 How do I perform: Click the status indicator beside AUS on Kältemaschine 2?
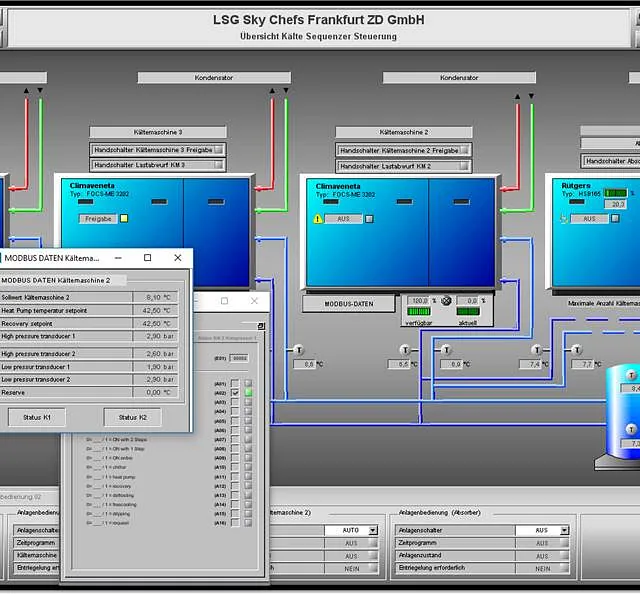(x=369, y=219)
